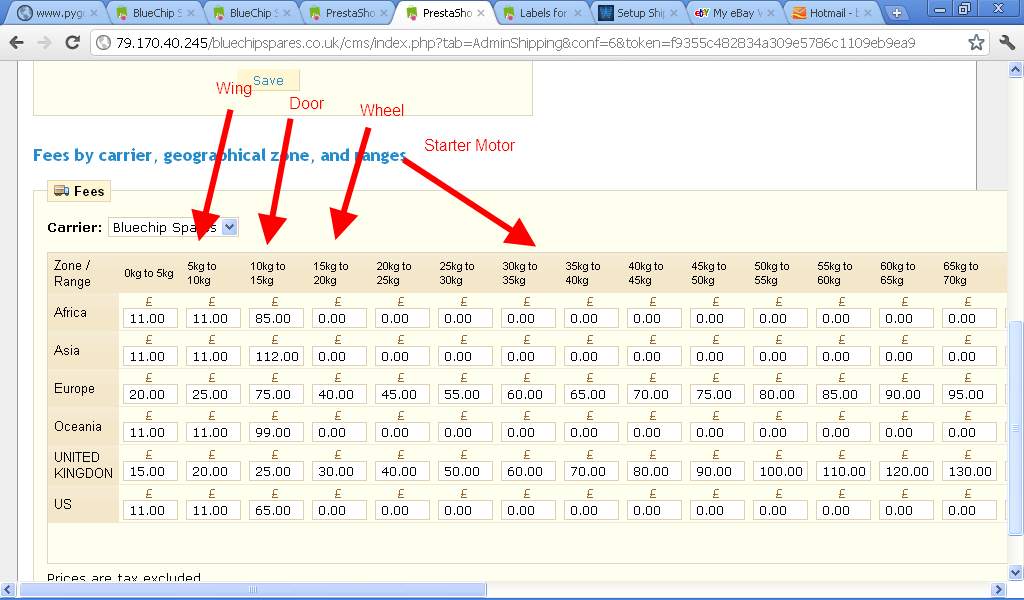1024x600 pixels.
Task: Edit Asia 0kg to 5kg fee field
Action: pyautogui.click(x=150, y=356)
